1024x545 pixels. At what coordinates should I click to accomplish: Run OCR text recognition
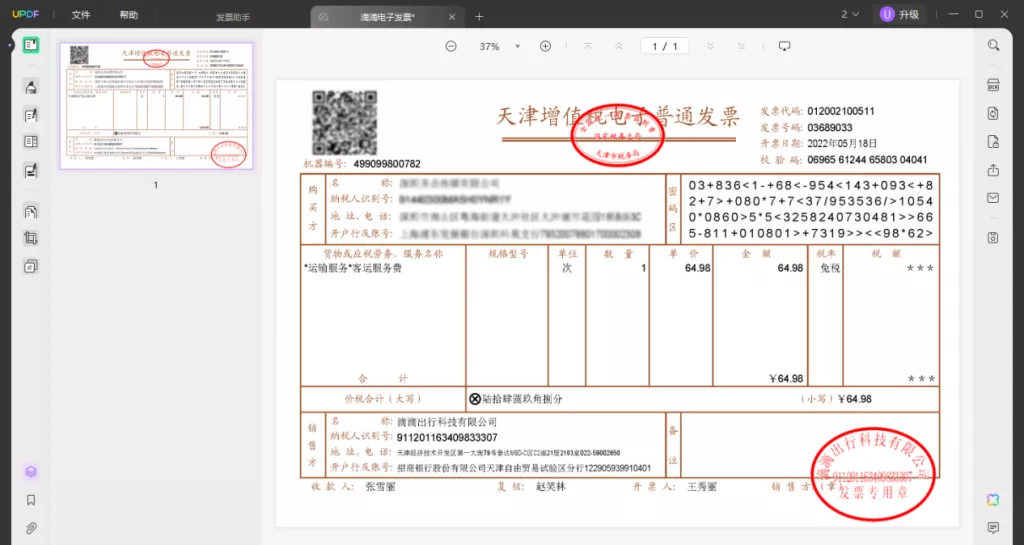coord(993,86)
